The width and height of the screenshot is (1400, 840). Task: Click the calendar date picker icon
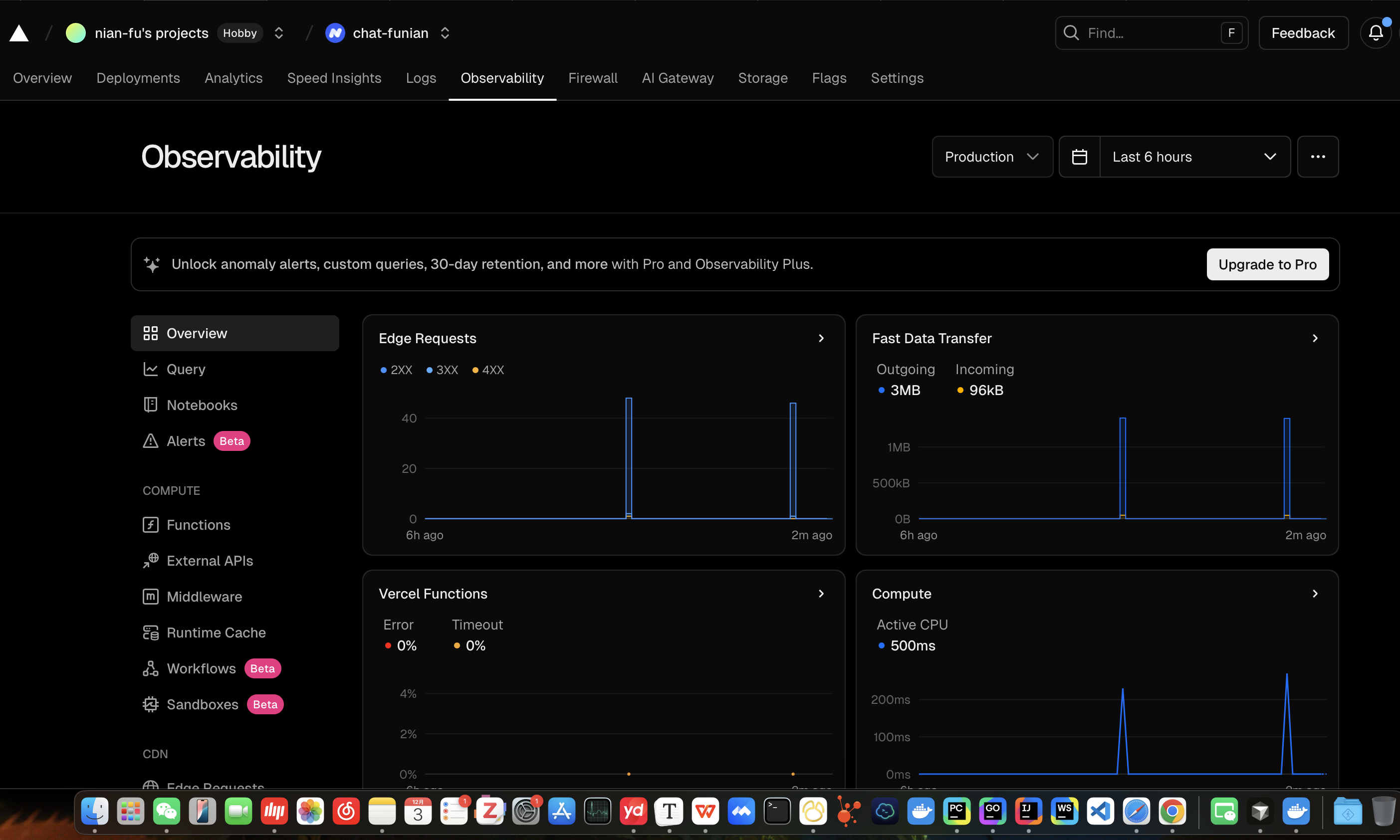1079,157
